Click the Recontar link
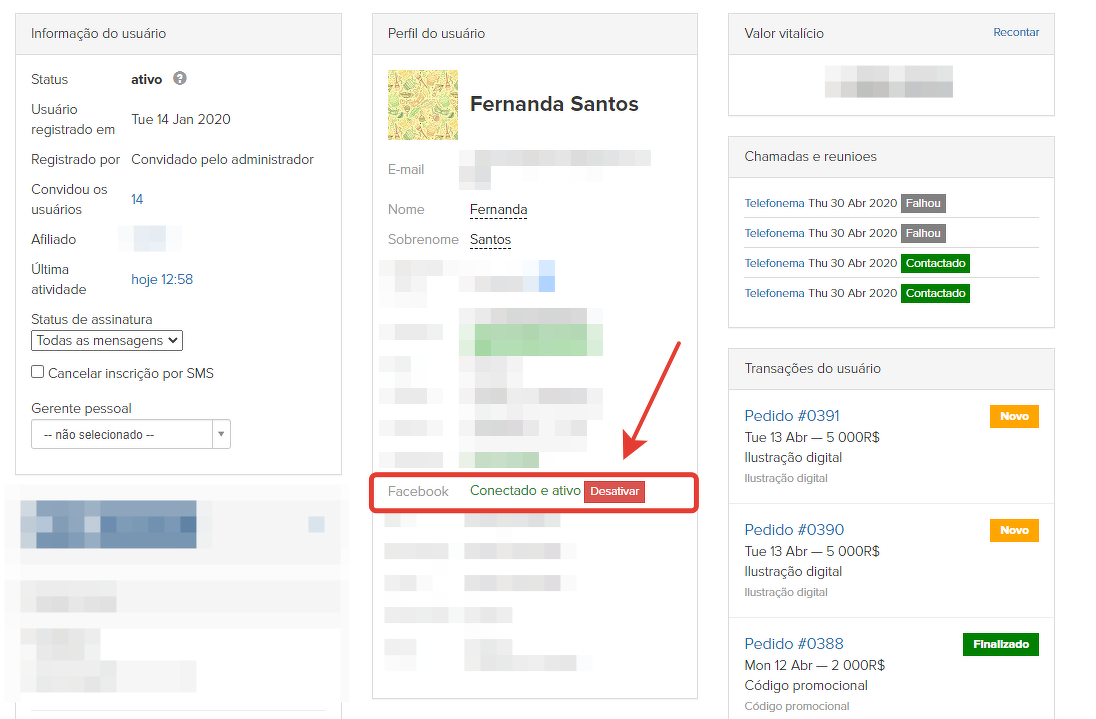Screen dimensions: 1096x719 (x=1016, y=33)
